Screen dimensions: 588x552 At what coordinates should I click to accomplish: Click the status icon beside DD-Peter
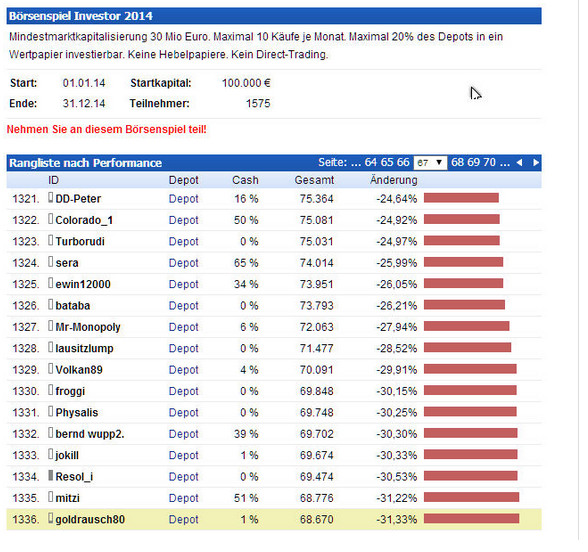point(51,198)
